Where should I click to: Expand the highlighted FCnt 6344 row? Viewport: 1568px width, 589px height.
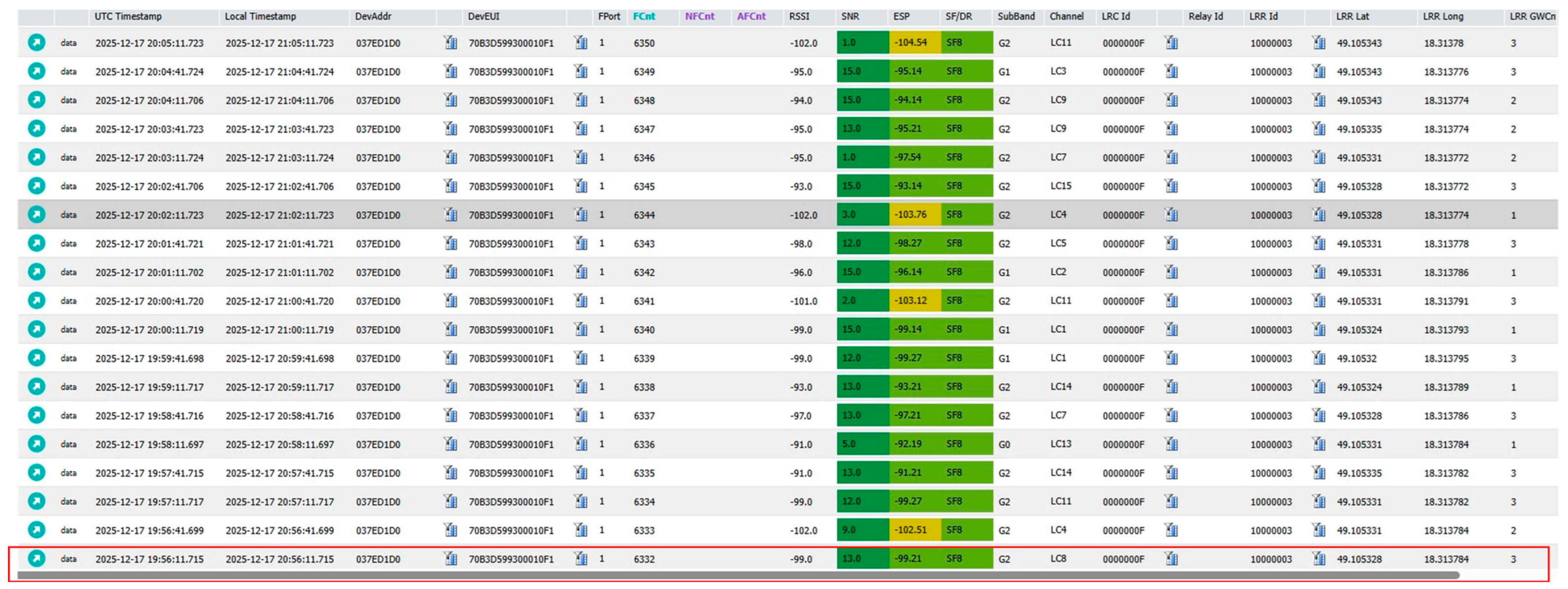[x=36, y=214]
